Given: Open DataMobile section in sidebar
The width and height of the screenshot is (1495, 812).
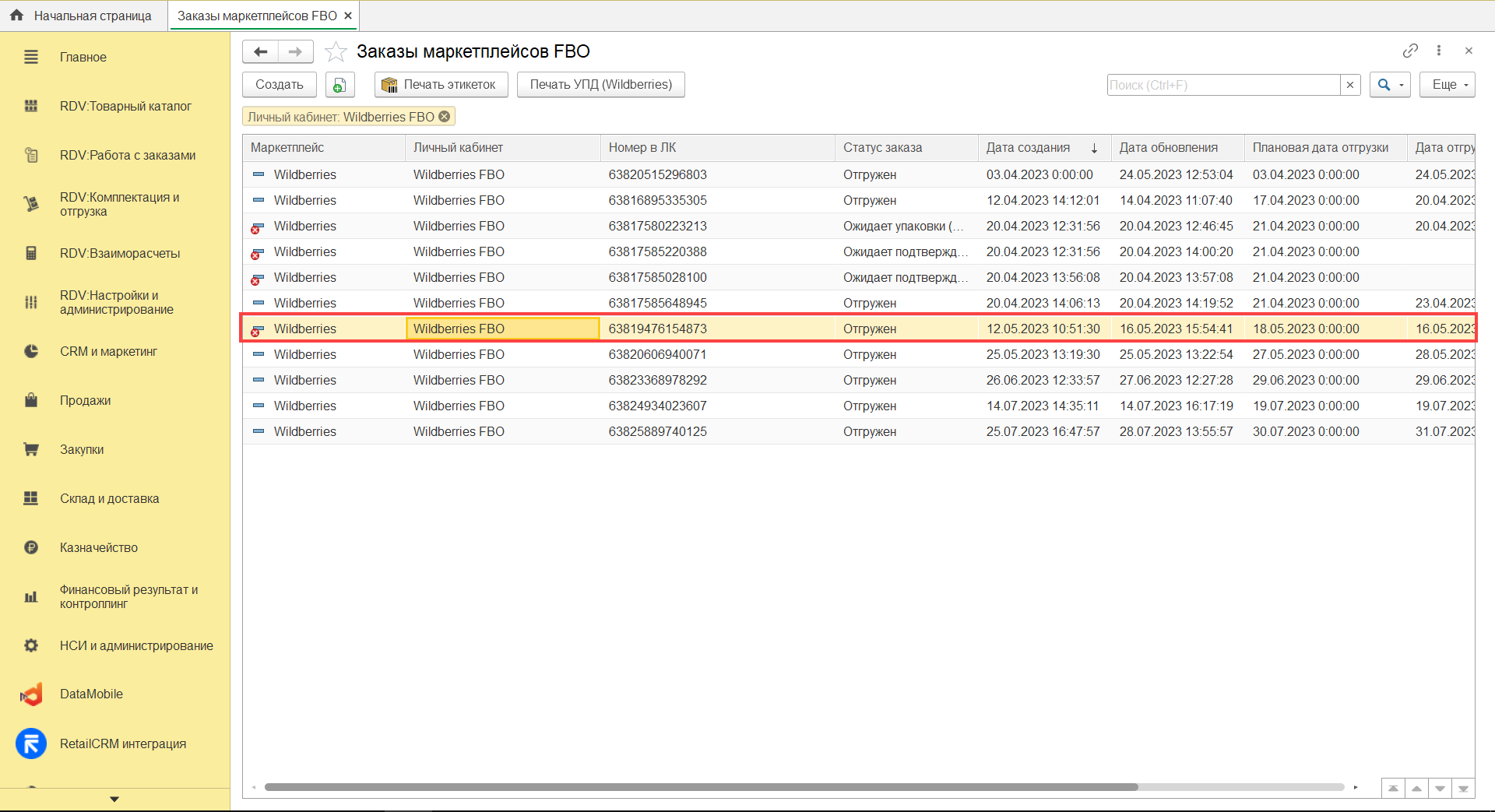Looking at the screenshot, I should pyautogui.click(x=91, y=694).
